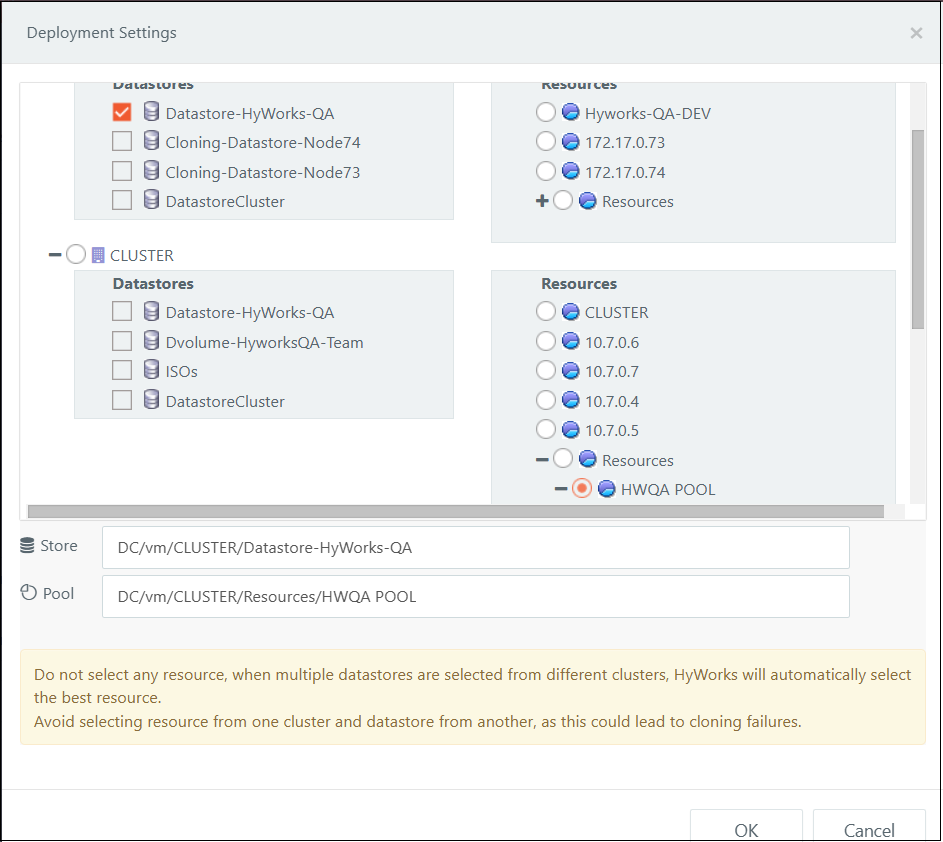This screenshot has height=842, width=943.
Task: Select the 172.17.0.74 resource radio button
Action: click(545, 171)
